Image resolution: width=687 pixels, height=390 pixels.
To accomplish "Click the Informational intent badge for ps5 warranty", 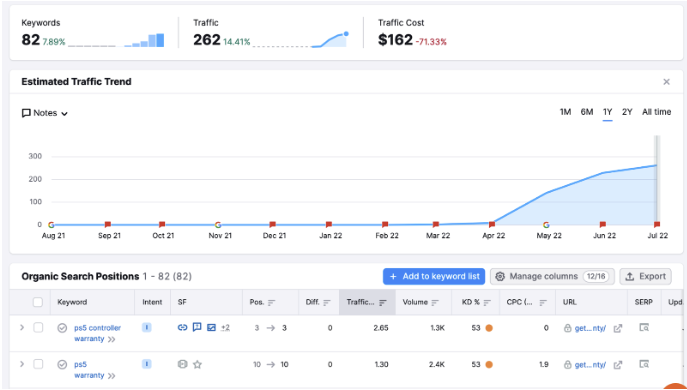I will 147,364.
